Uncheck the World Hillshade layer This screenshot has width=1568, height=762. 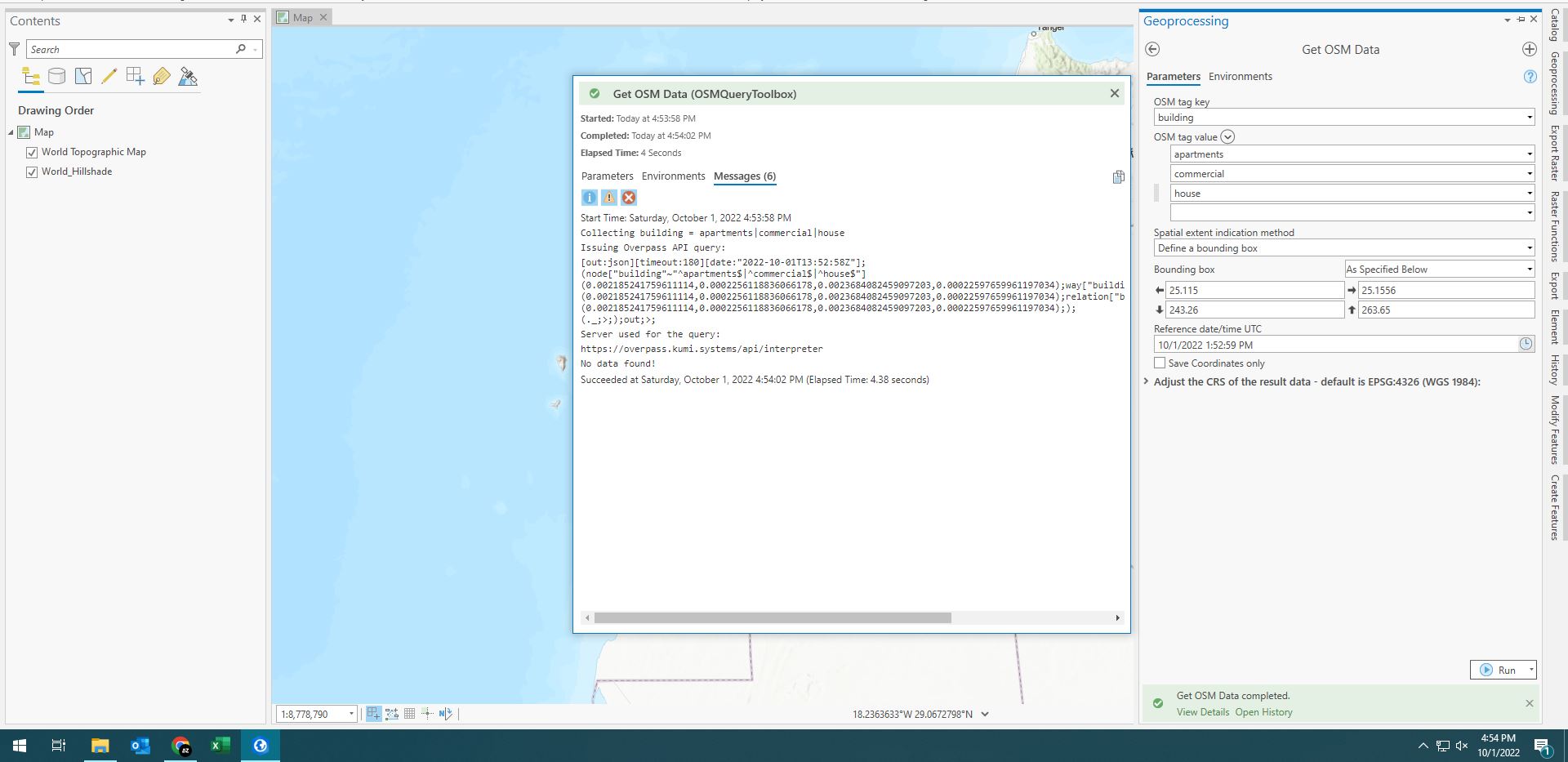pos(31,172)
